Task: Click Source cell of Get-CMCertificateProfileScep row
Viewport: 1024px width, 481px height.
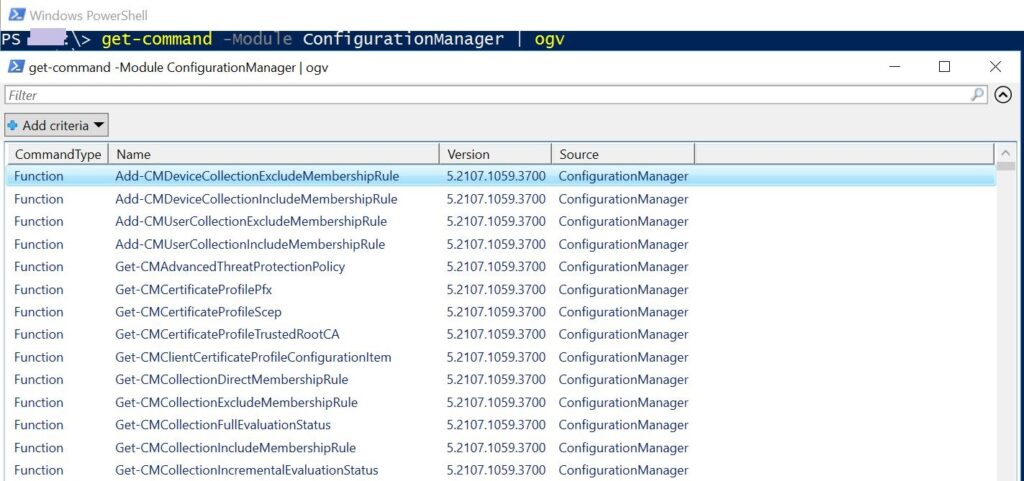Action: [623, 312]
